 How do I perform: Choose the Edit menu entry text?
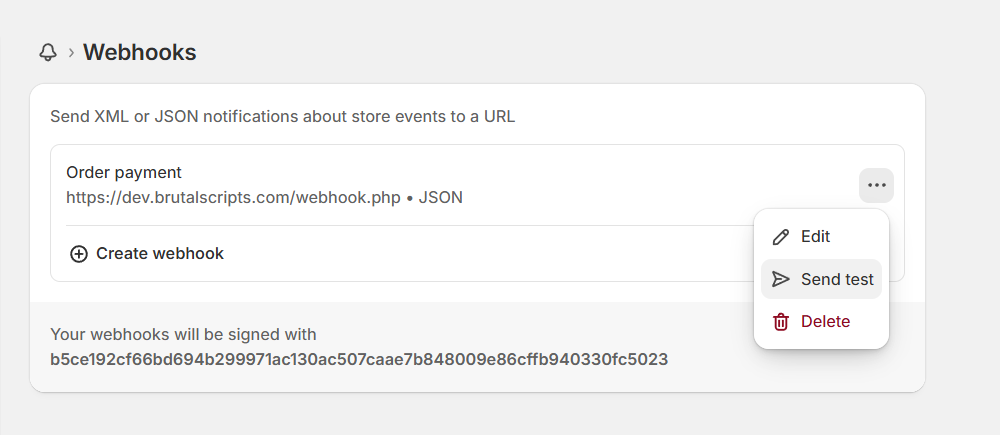pos(815,237)
